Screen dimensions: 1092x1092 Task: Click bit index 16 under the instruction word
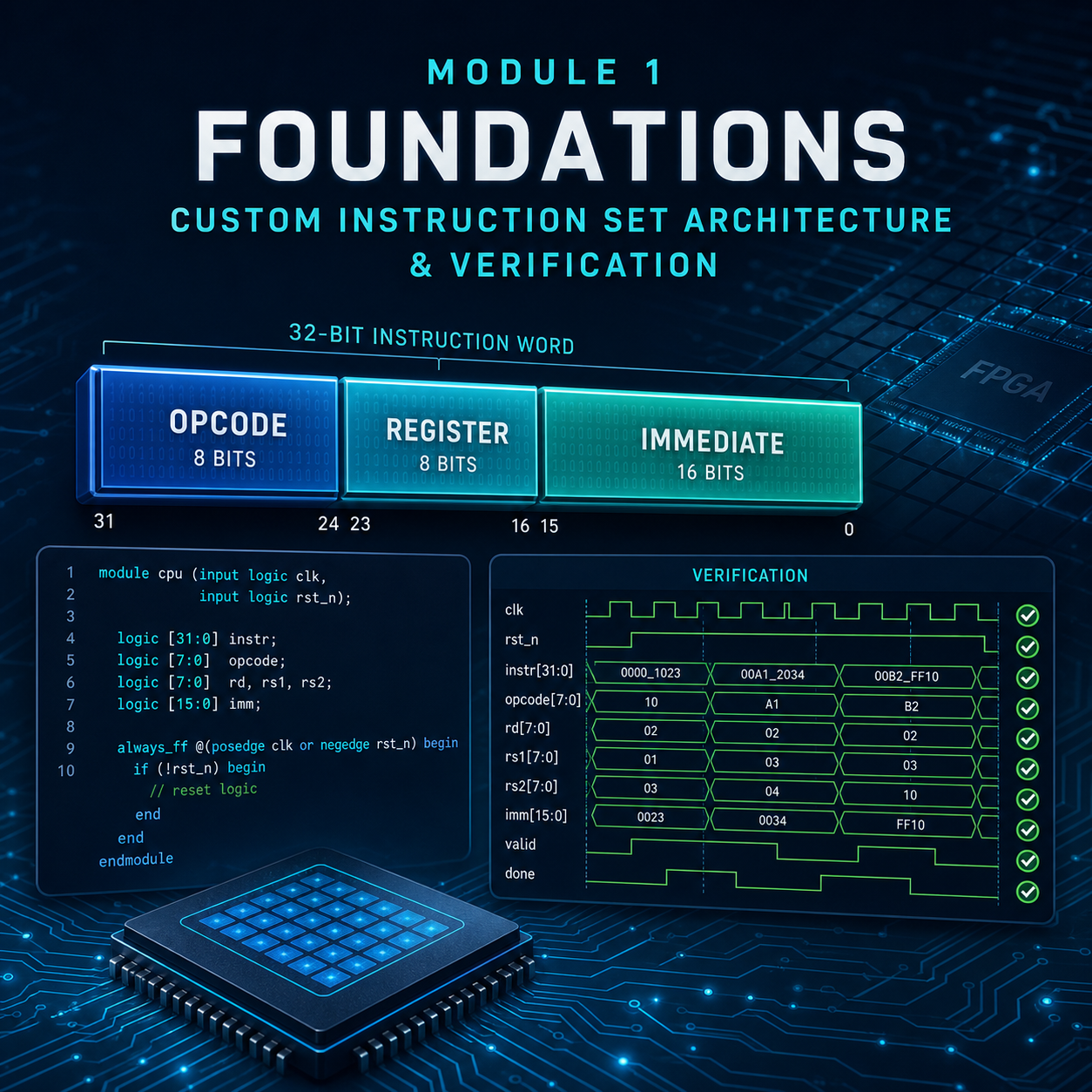[521, 526]
